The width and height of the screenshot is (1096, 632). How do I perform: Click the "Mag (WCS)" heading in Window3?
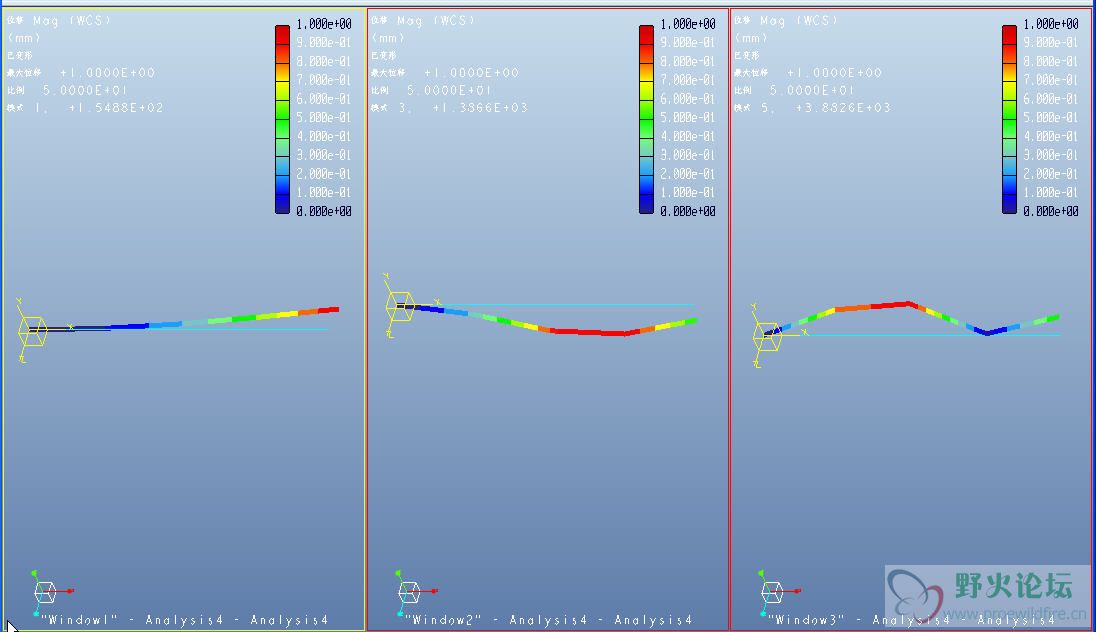click(799, 20)
